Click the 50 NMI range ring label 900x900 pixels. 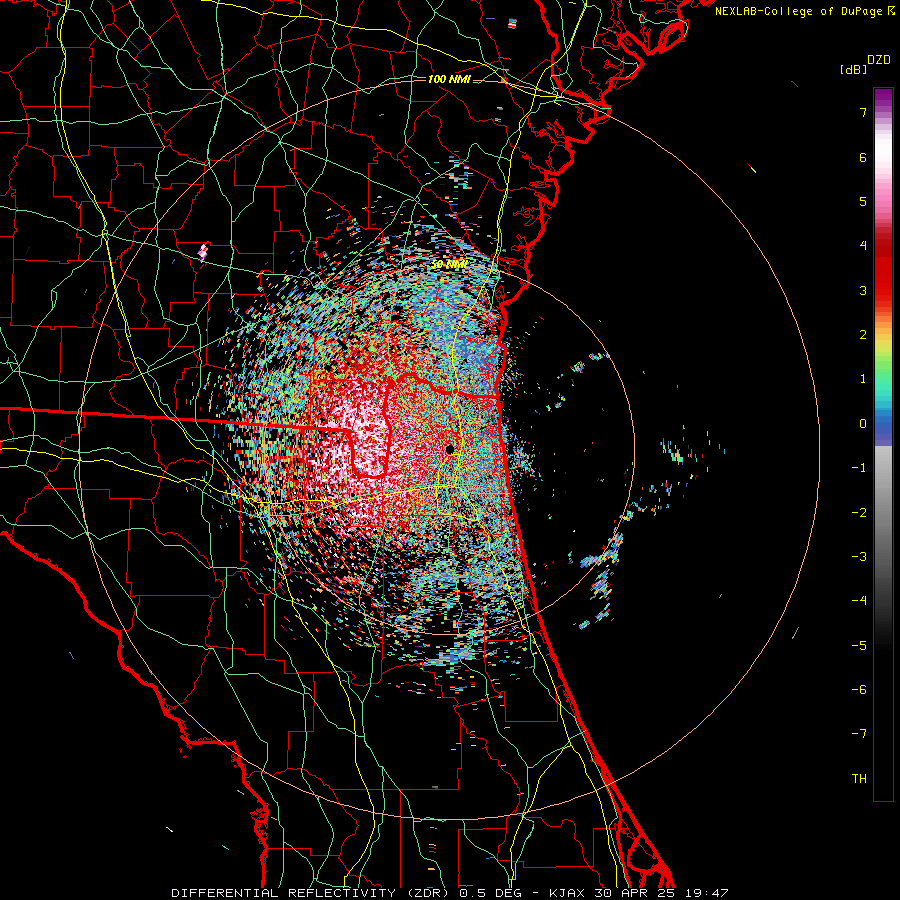coord(448,265)
